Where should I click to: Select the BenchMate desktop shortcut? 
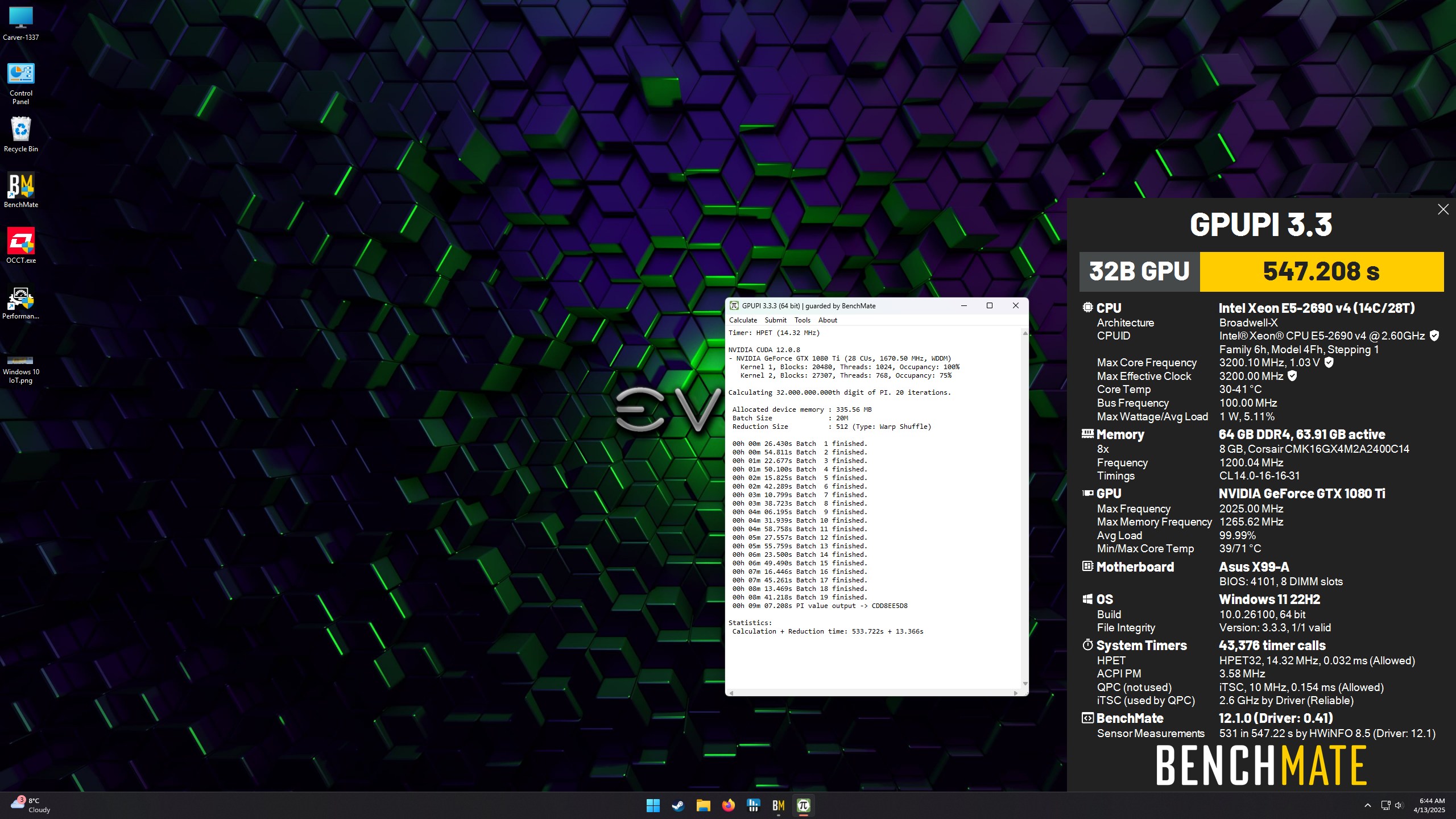click(21, 190)
